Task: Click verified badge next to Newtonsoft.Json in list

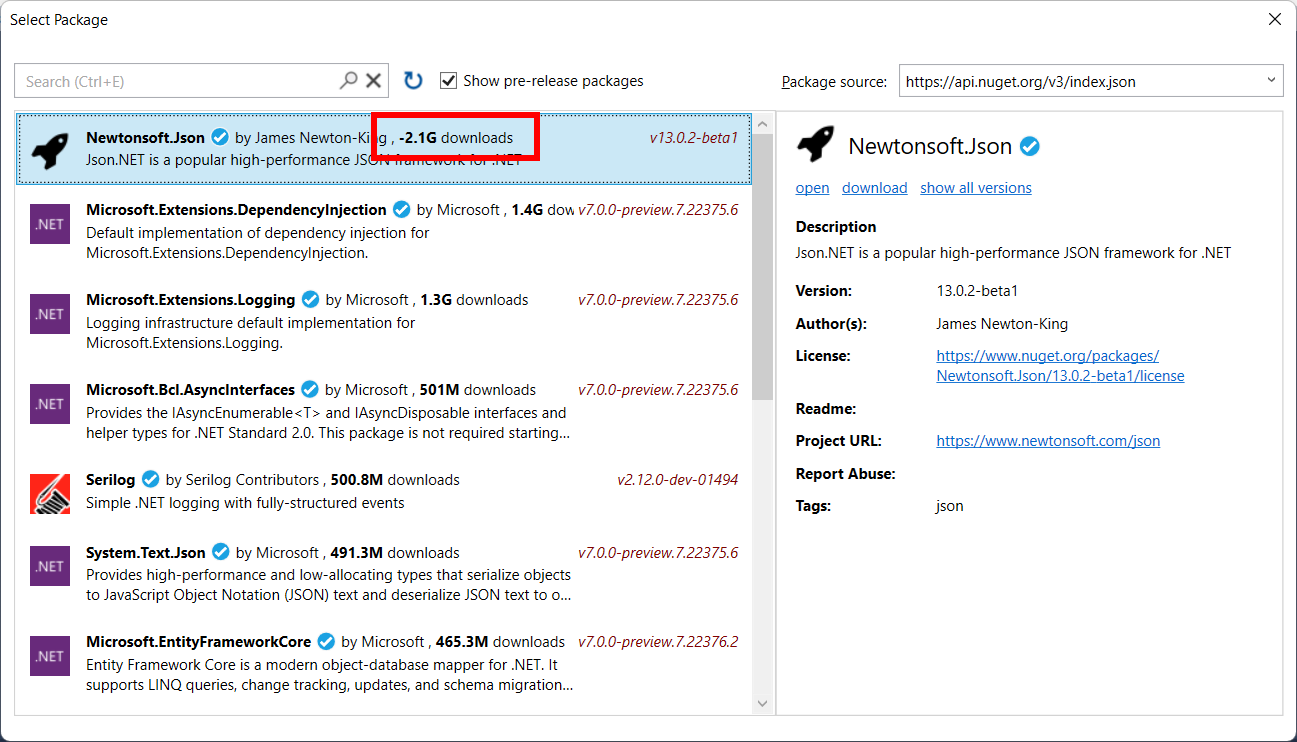Action: 220,138
